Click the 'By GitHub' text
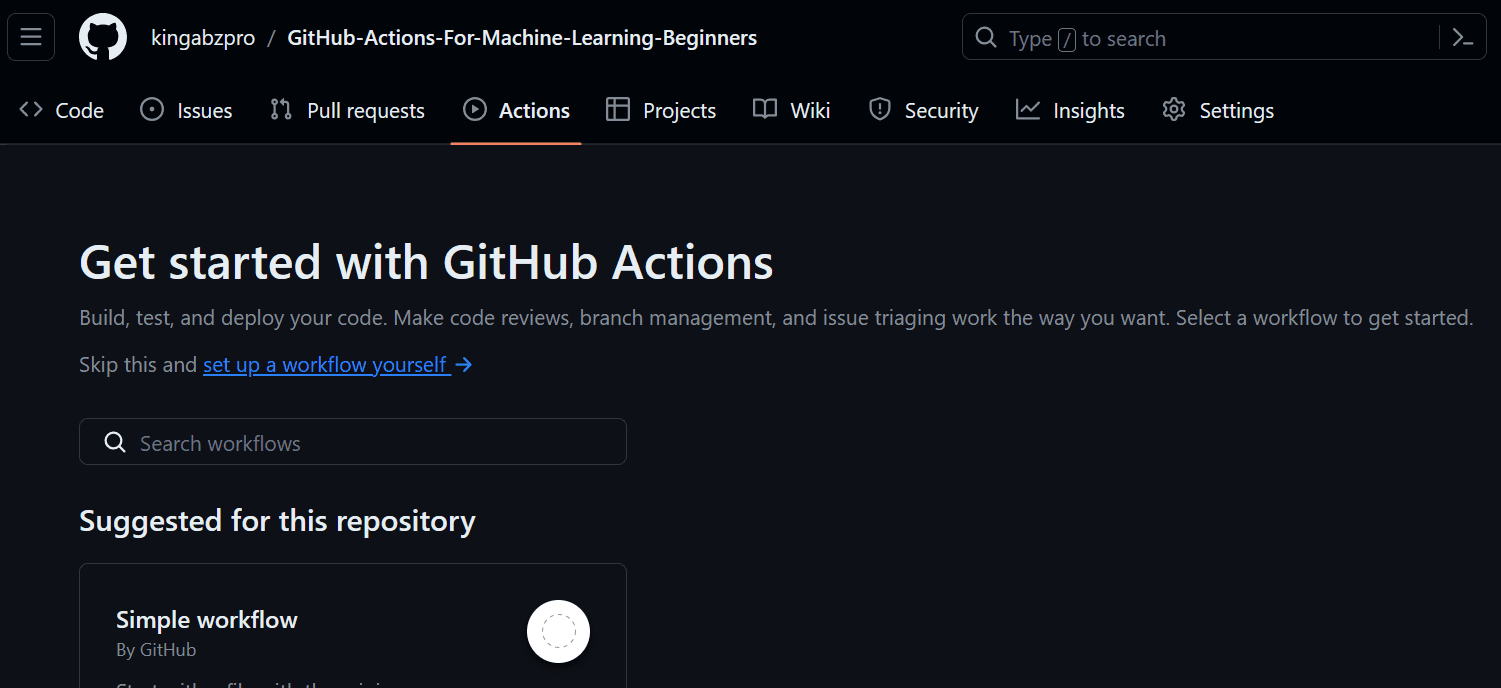The width and height of the screenshot is (1501, 688). [156, 650]
